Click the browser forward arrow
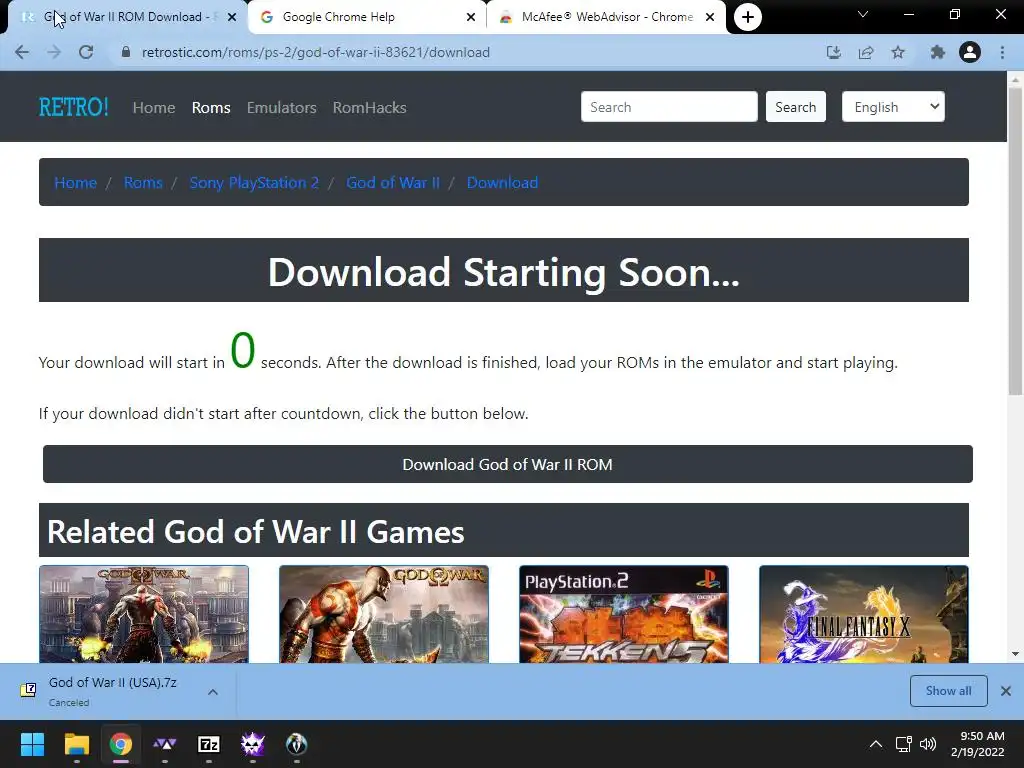 coord(54,52)
